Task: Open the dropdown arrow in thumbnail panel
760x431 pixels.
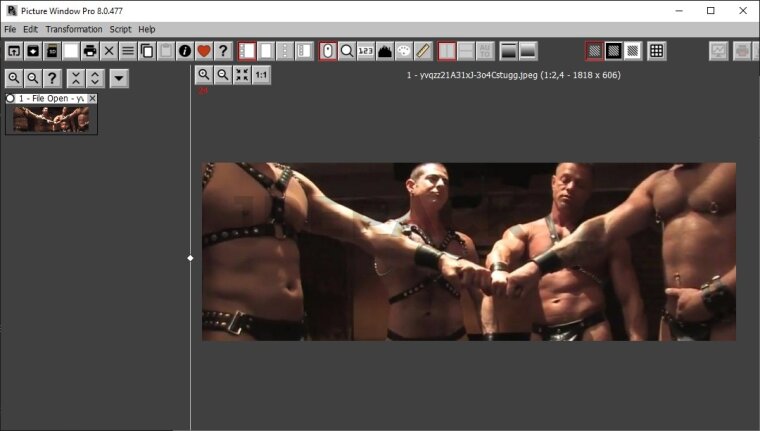Action: (x=119, y=78)
